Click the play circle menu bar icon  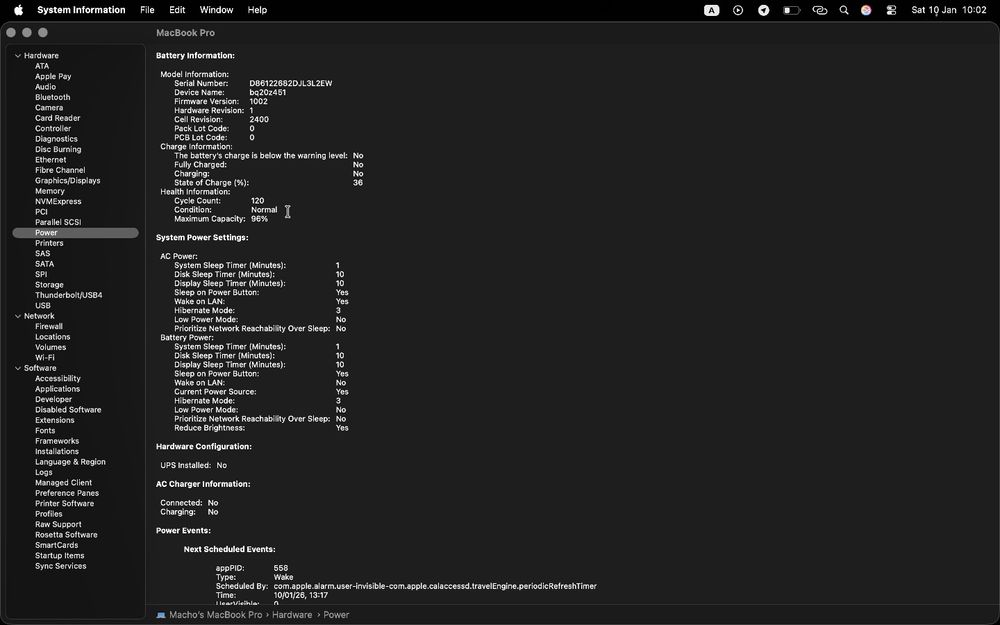(x=738, y=10)
